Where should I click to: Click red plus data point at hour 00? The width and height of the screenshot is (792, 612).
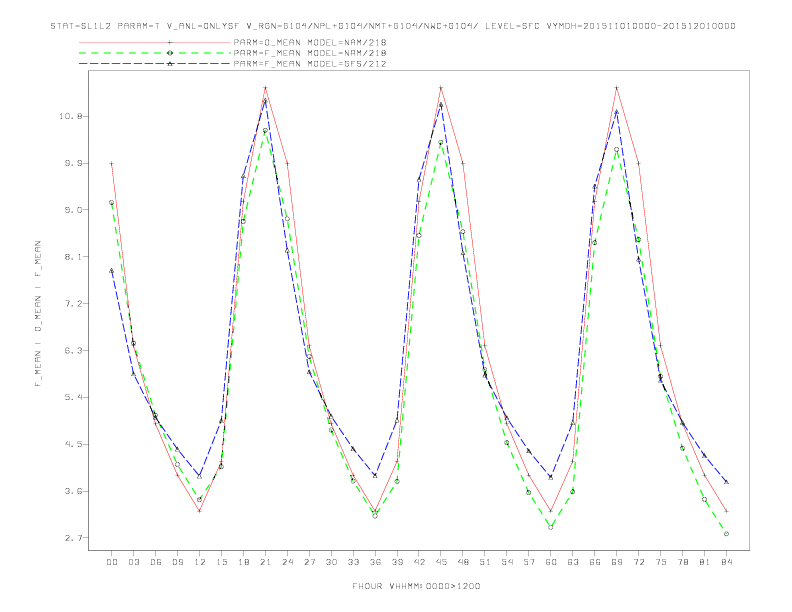[112, 164]
